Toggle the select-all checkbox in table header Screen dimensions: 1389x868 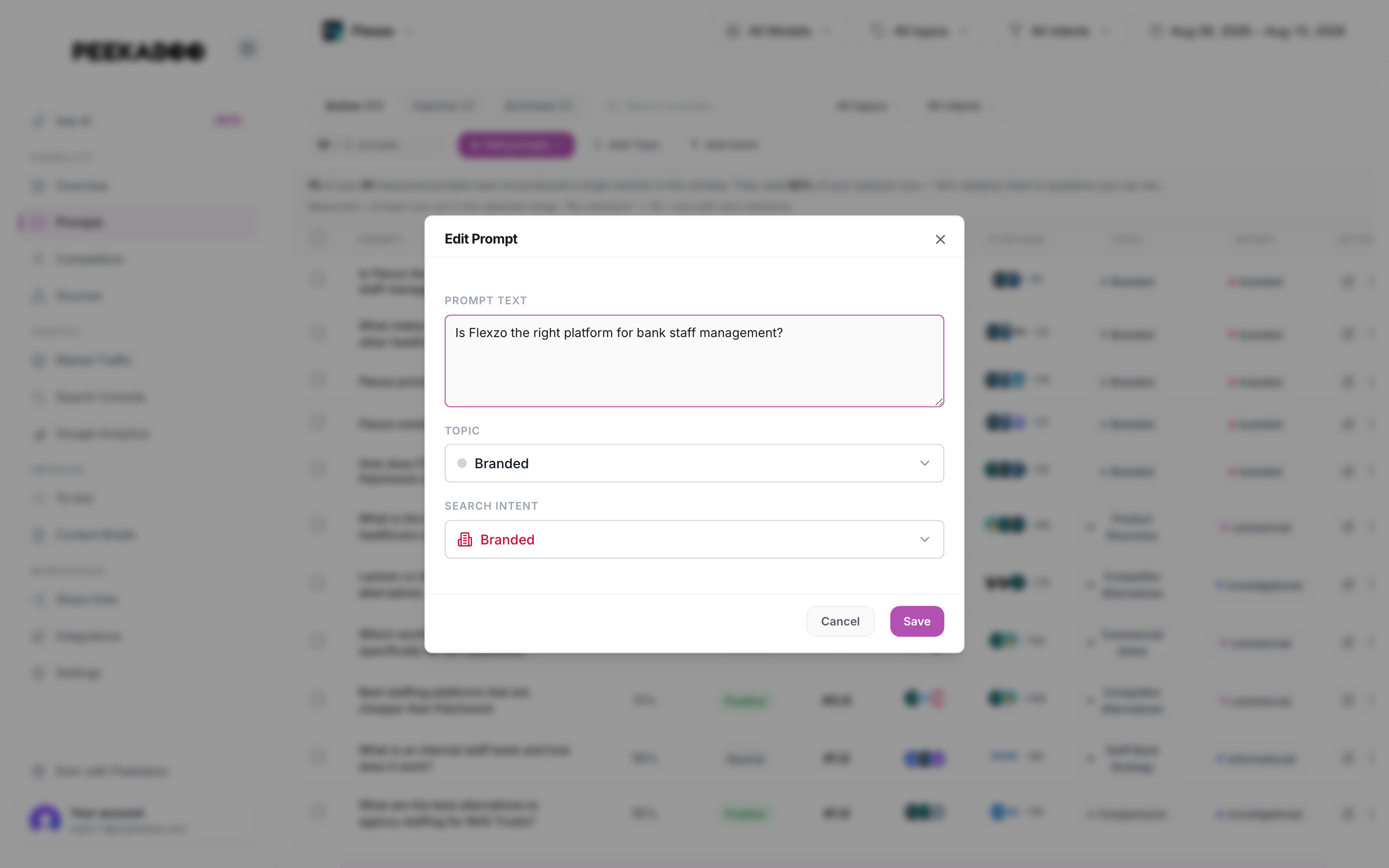point(317,238)
